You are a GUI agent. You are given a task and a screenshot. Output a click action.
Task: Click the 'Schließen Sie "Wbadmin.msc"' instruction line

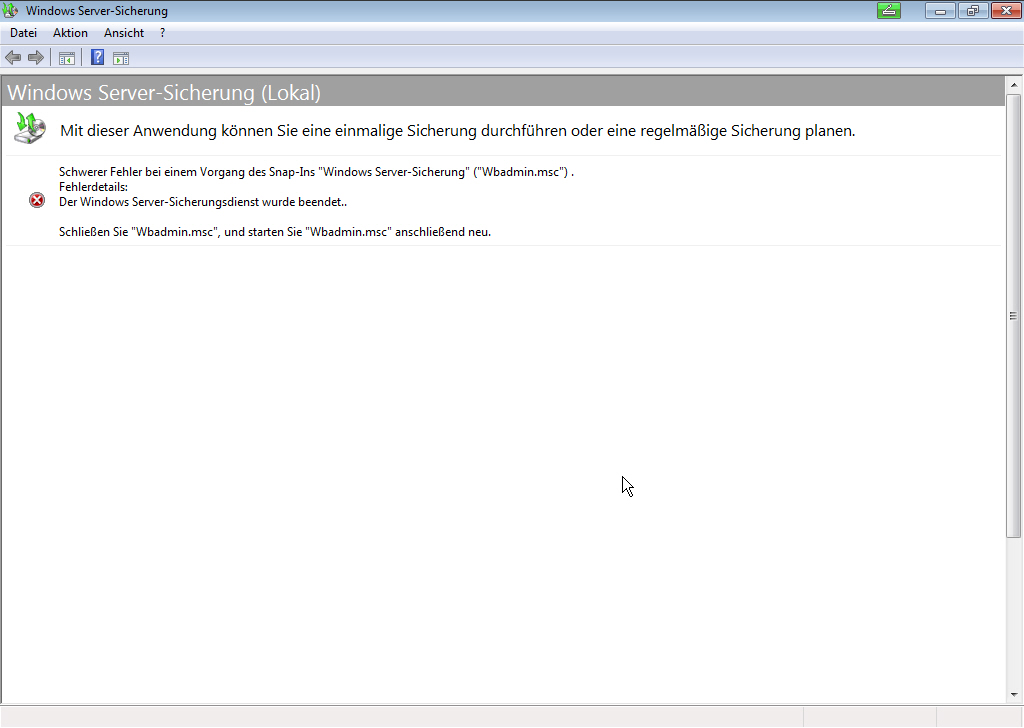(275, 232)
